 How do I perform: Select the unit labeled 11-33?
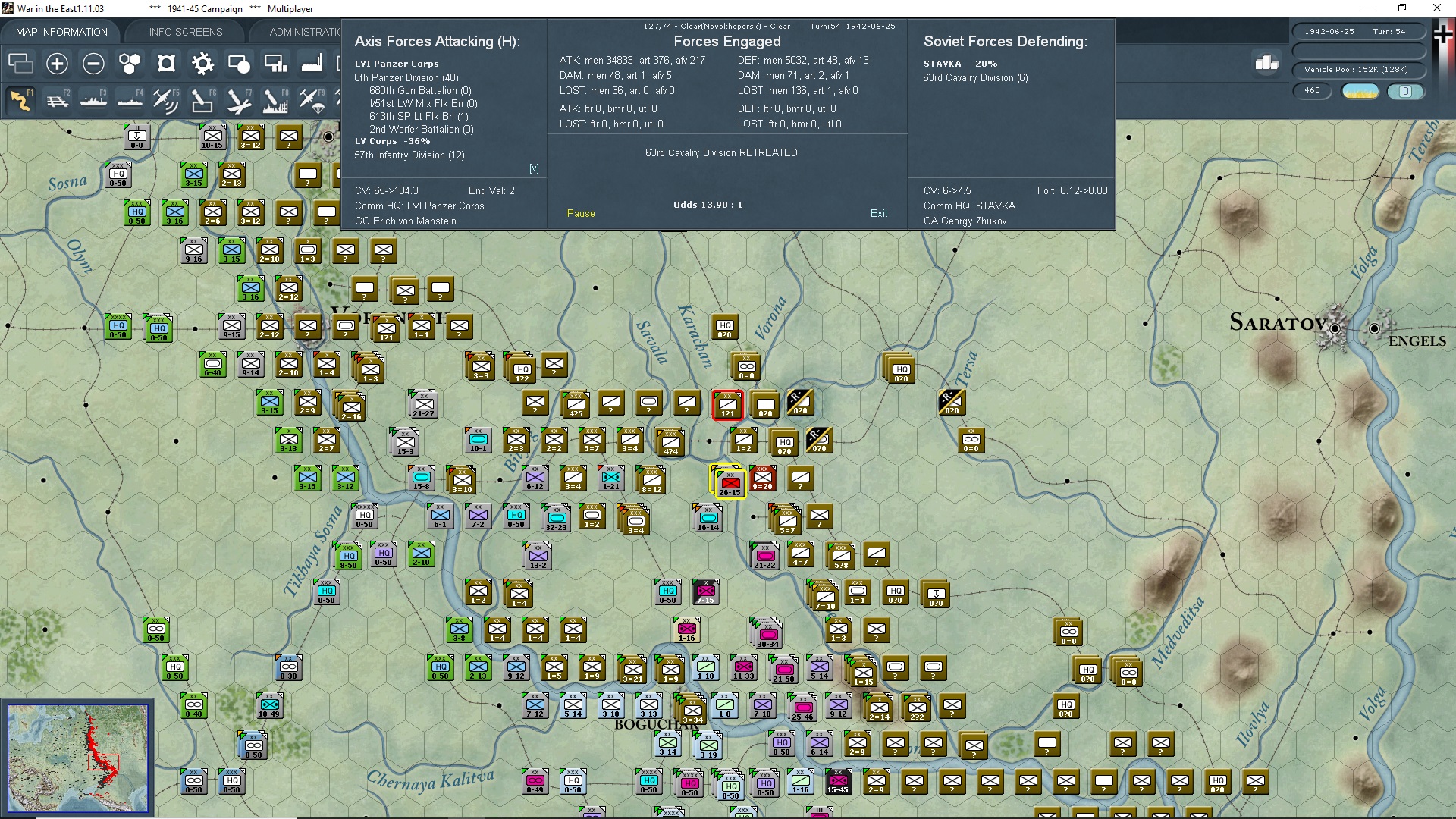pyautogui.click(x=744, y=667)
